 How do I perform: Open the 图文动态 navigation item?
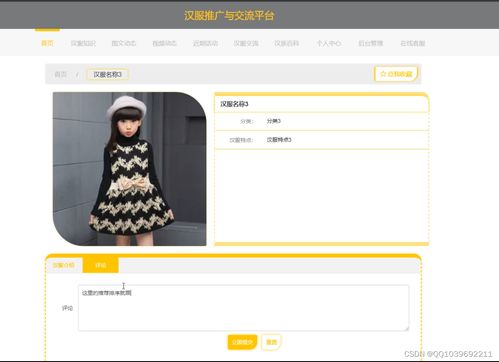[x=124, y=43]
